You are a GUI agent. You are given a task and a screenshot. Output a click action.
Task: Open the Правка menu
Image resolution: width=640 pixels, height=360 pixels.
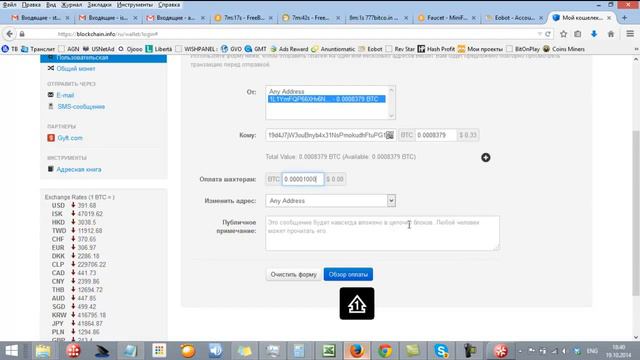[31, 5]
